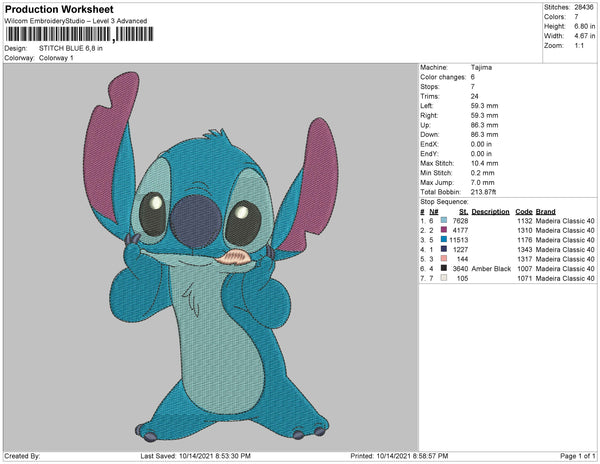Click the 'Description' column header
This screenshot has height=464, width=600.
coord(490,212)
